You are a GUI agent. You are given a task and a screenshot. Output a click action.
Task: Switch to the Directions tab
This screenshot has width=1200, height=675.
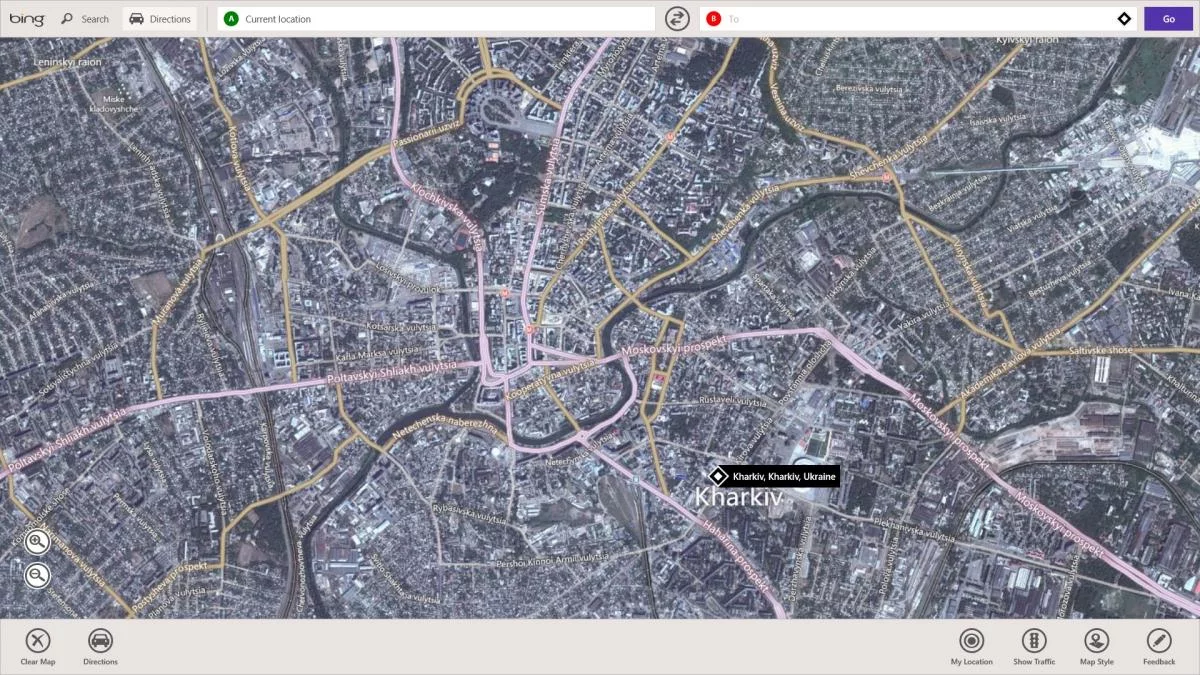[160, 19]
